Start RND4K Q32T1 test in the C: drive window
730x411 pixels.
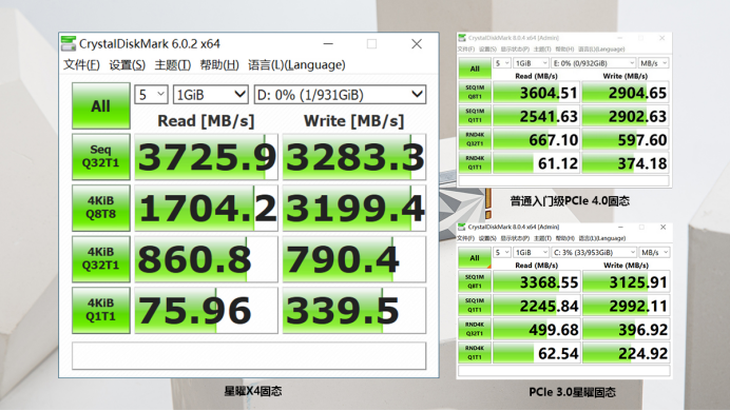click(474, 329)
